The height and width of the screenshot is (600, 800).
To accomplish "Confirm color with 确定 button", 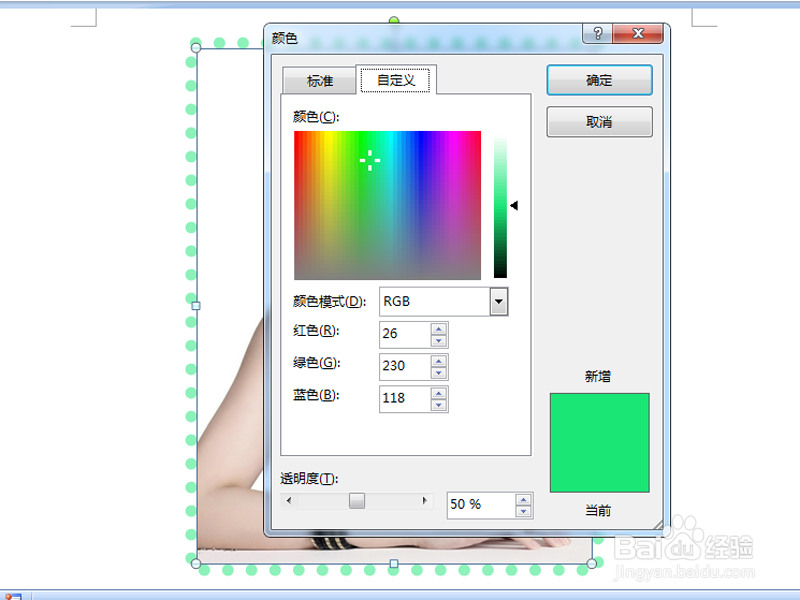I will point(599,80).
